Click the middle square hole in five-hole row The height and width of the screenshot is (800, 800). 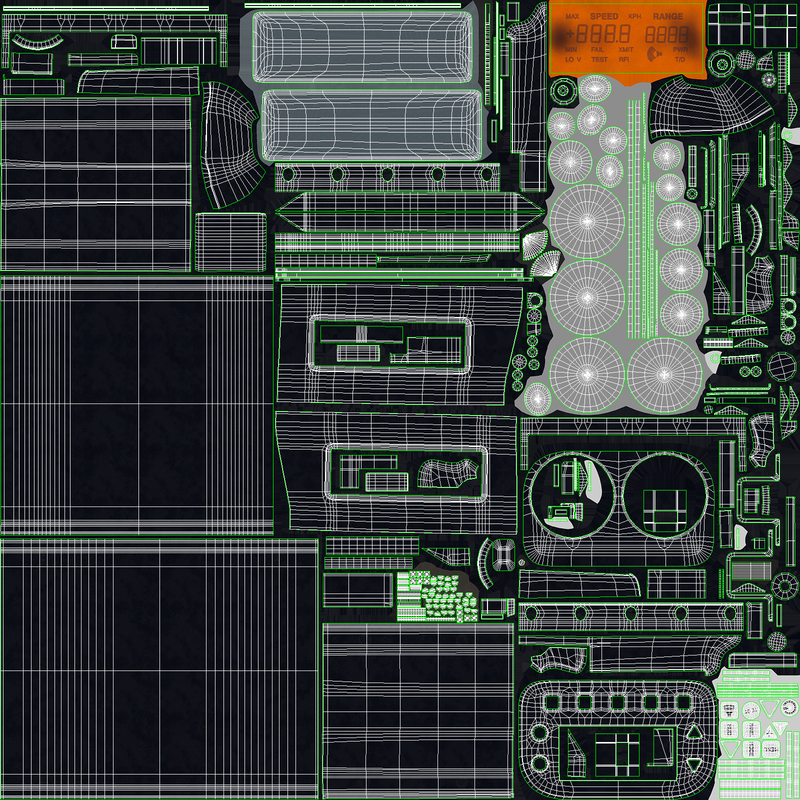[x=617, y=702]
